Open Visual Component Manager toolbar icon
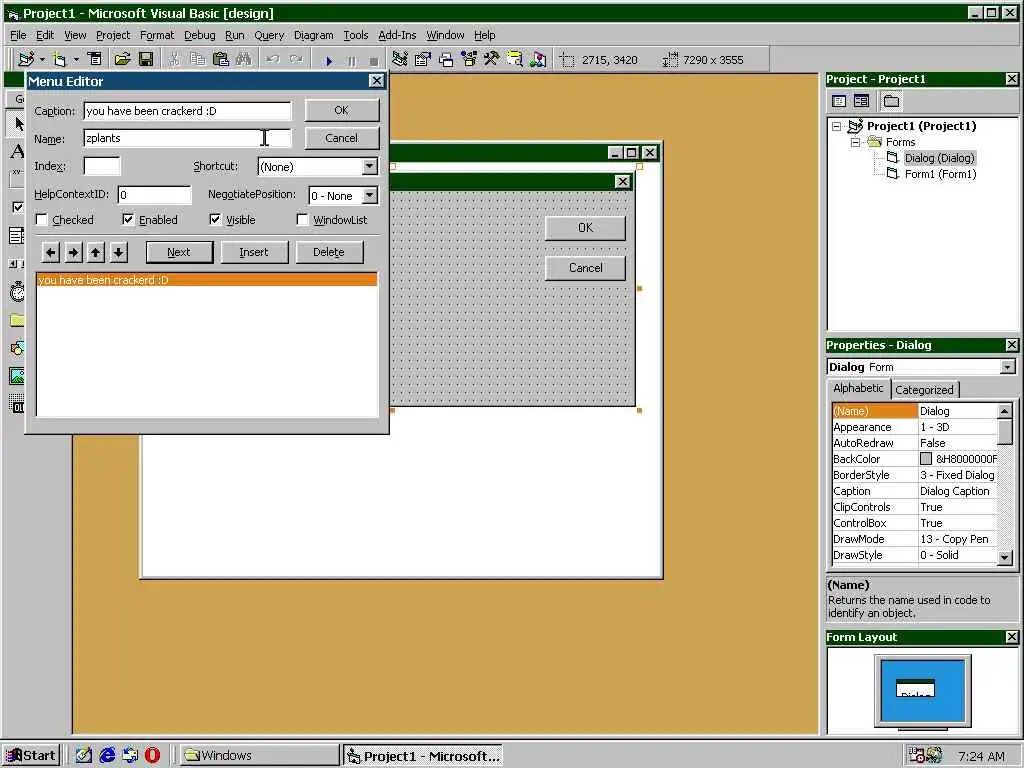1024x768 pixels. [x=537, y=59]
